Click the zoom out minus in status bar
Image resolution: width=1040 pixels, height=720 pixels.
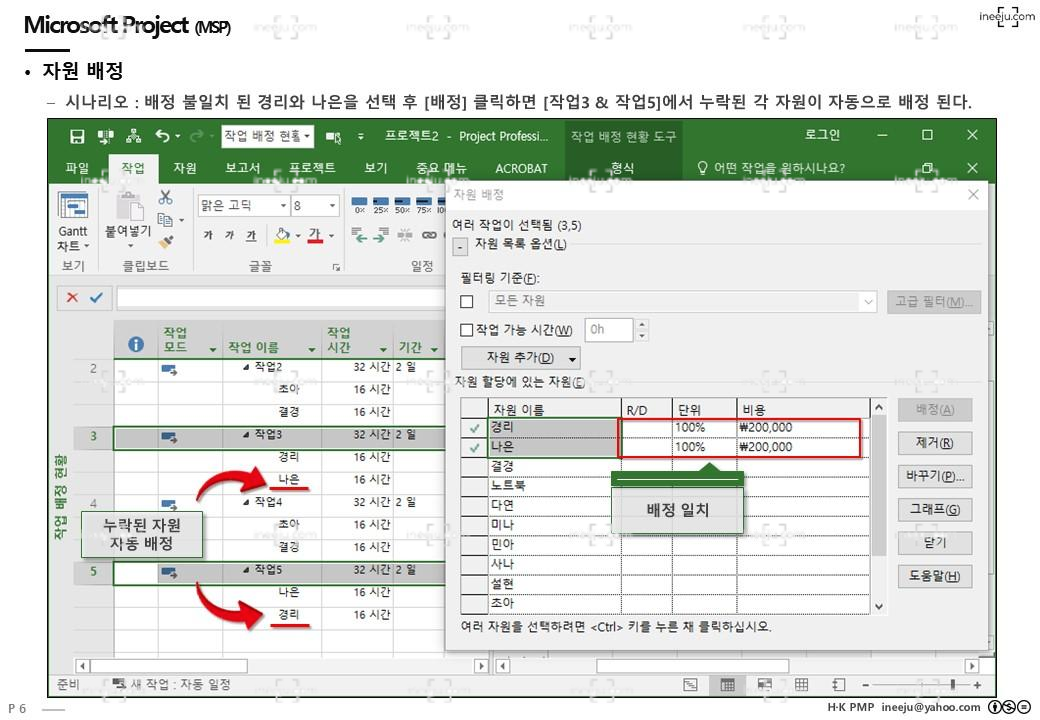(x=866, y=685)
